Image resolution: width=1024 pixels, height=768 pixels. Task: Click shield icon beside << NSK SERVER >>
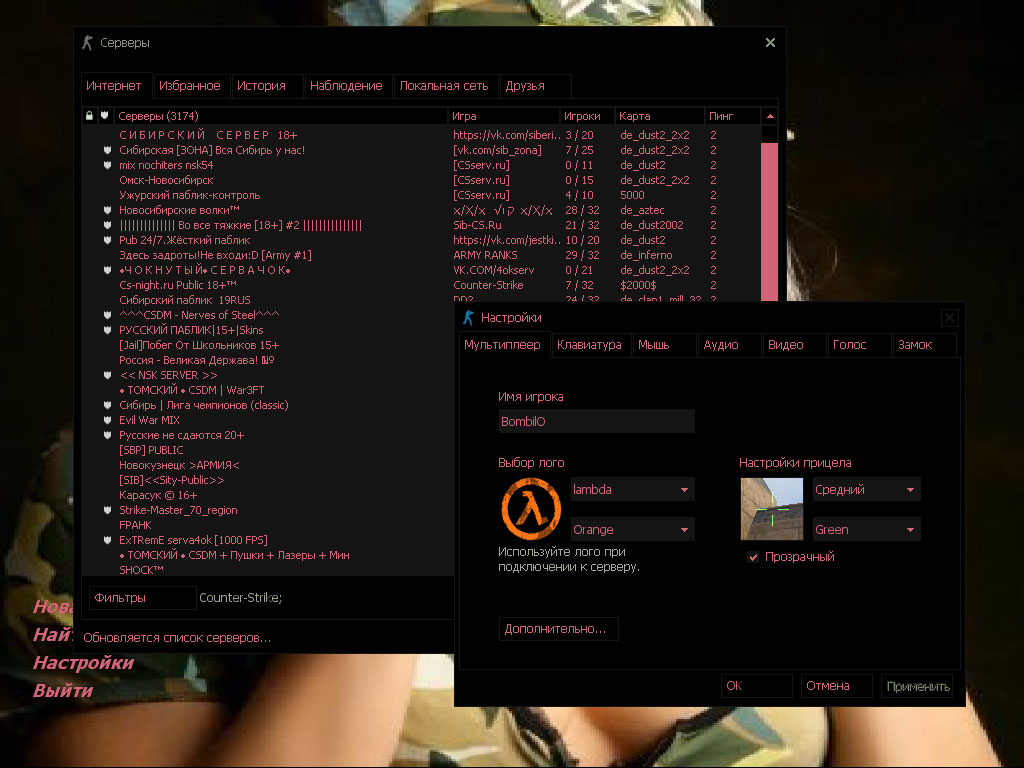click(108, 376)
